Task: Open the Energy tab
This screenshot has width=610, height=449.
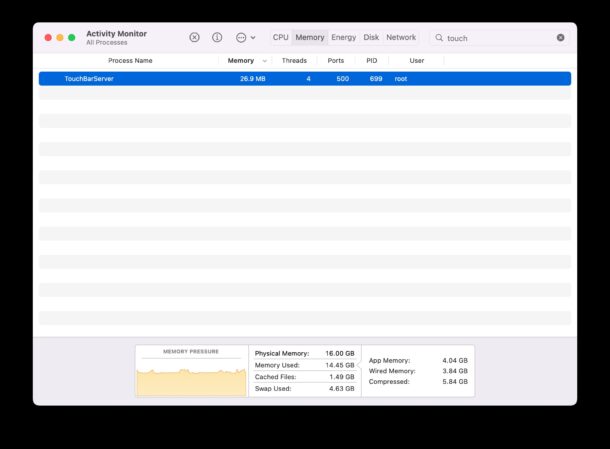Action: [343, 37]
